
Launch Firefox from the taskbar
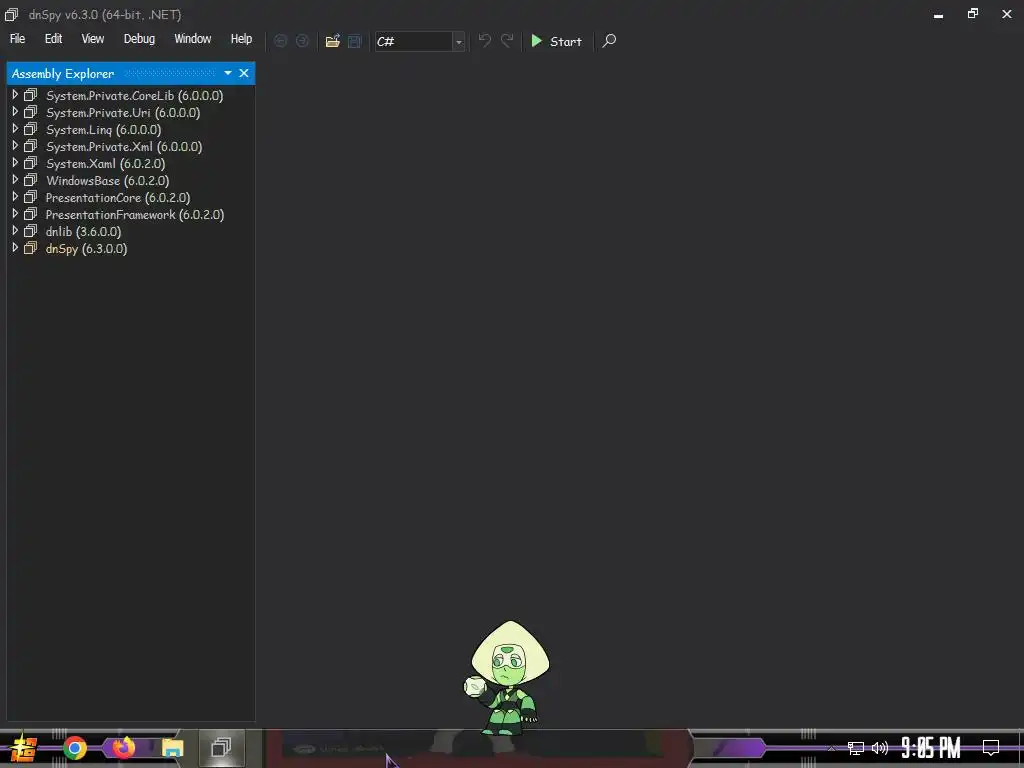123,747
